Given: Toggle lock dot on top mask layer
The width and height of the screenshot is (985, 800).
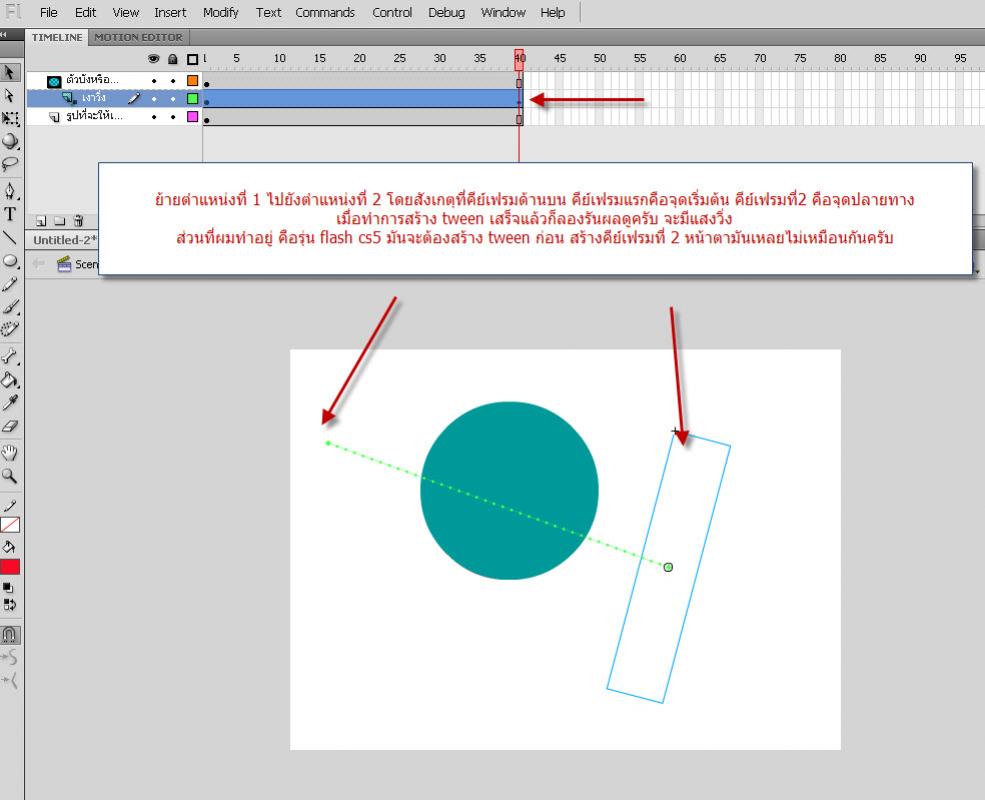Looking at the screenshot, I should pyautogui.click(x=173, y=80).
